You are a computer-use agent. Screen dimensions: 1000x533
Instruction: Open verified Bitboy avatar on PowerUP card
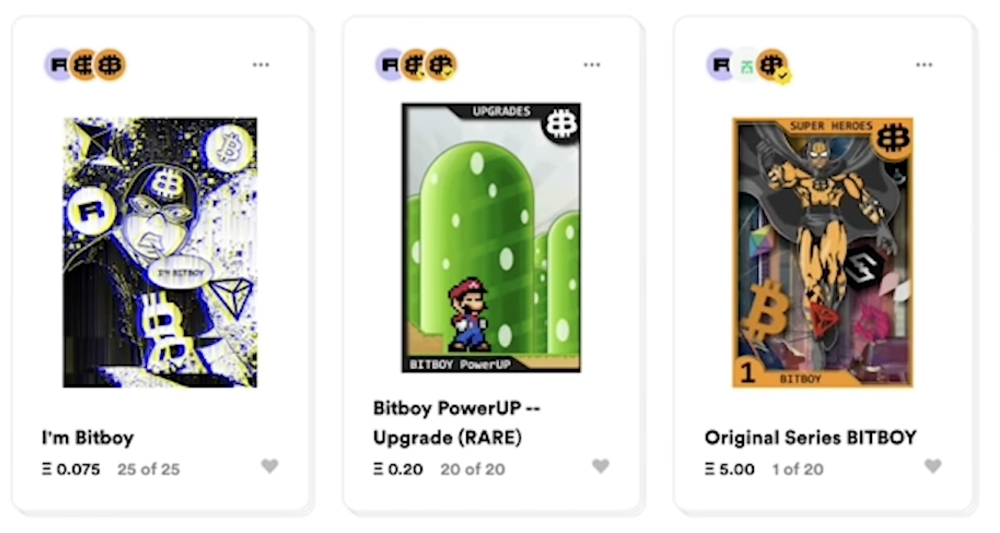tap(440, 65)
